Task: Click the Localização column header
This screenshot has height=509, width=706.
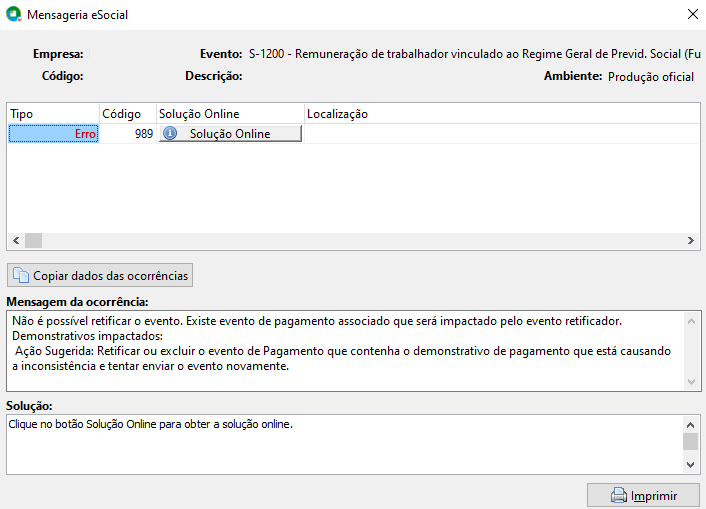Action: pos(502,114)
